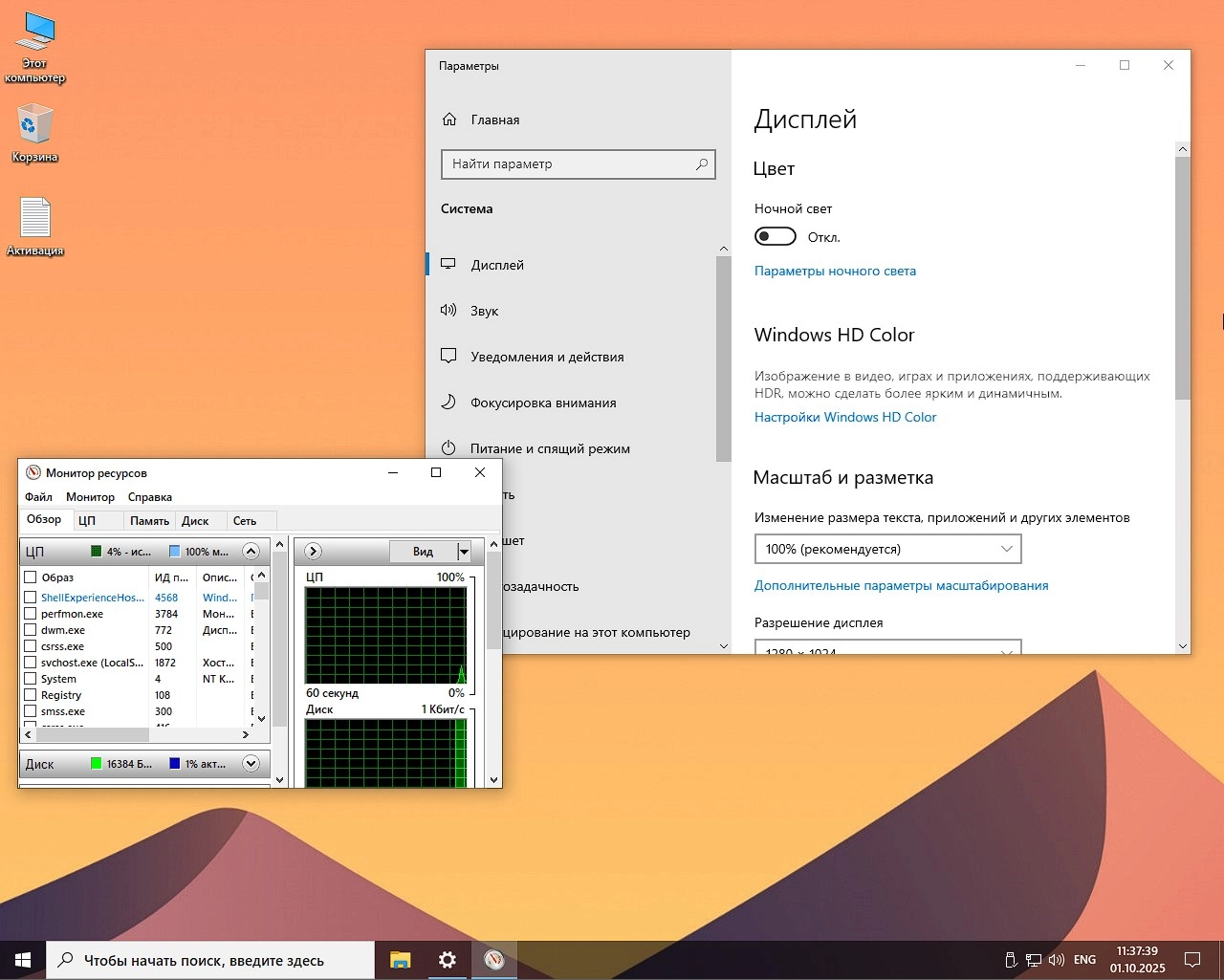Check the svchost.exe (LocalS...) checkbox

click(31, 663)
